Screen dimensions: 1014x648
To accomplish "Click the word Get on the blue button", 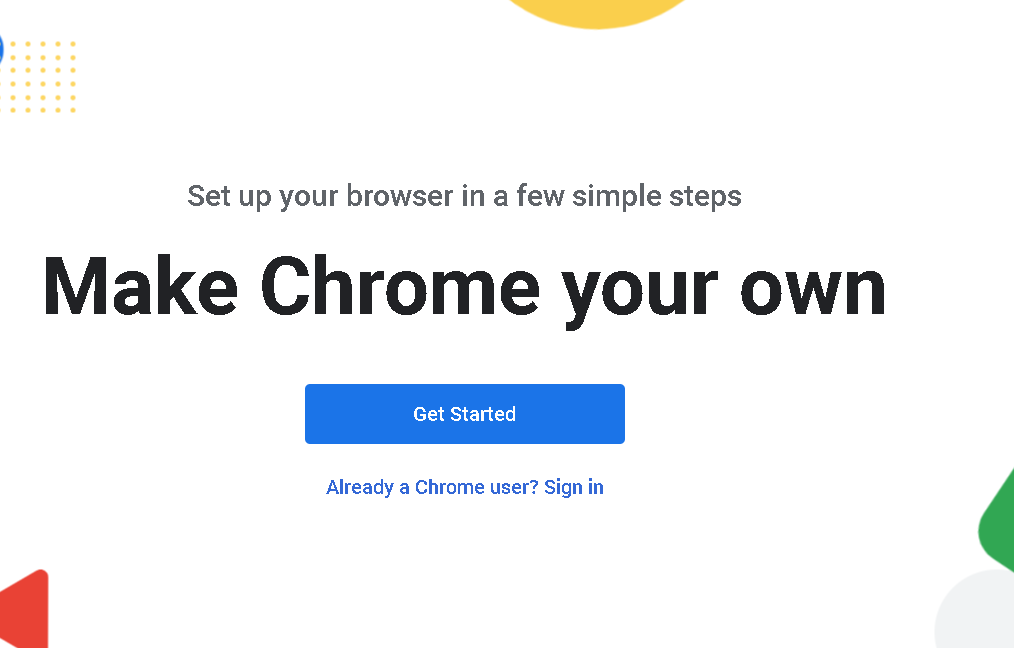I will tap(428, 414).
